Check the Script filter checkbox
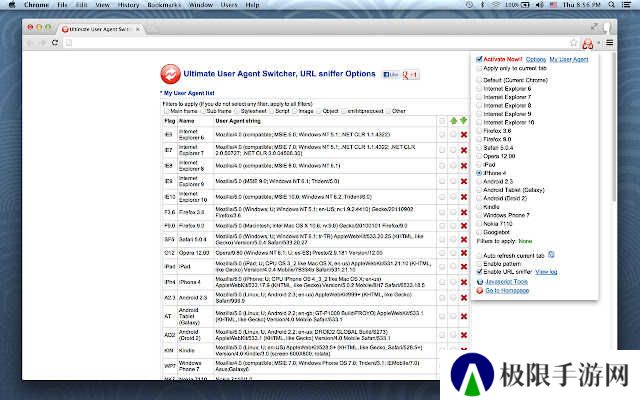Viewport: 640px width, 400px height. (x=271, y=111)
